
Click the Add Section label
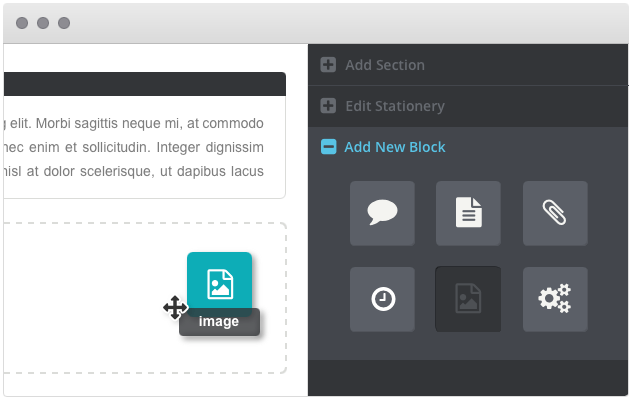pyautogui.click(x=385, y=65)
